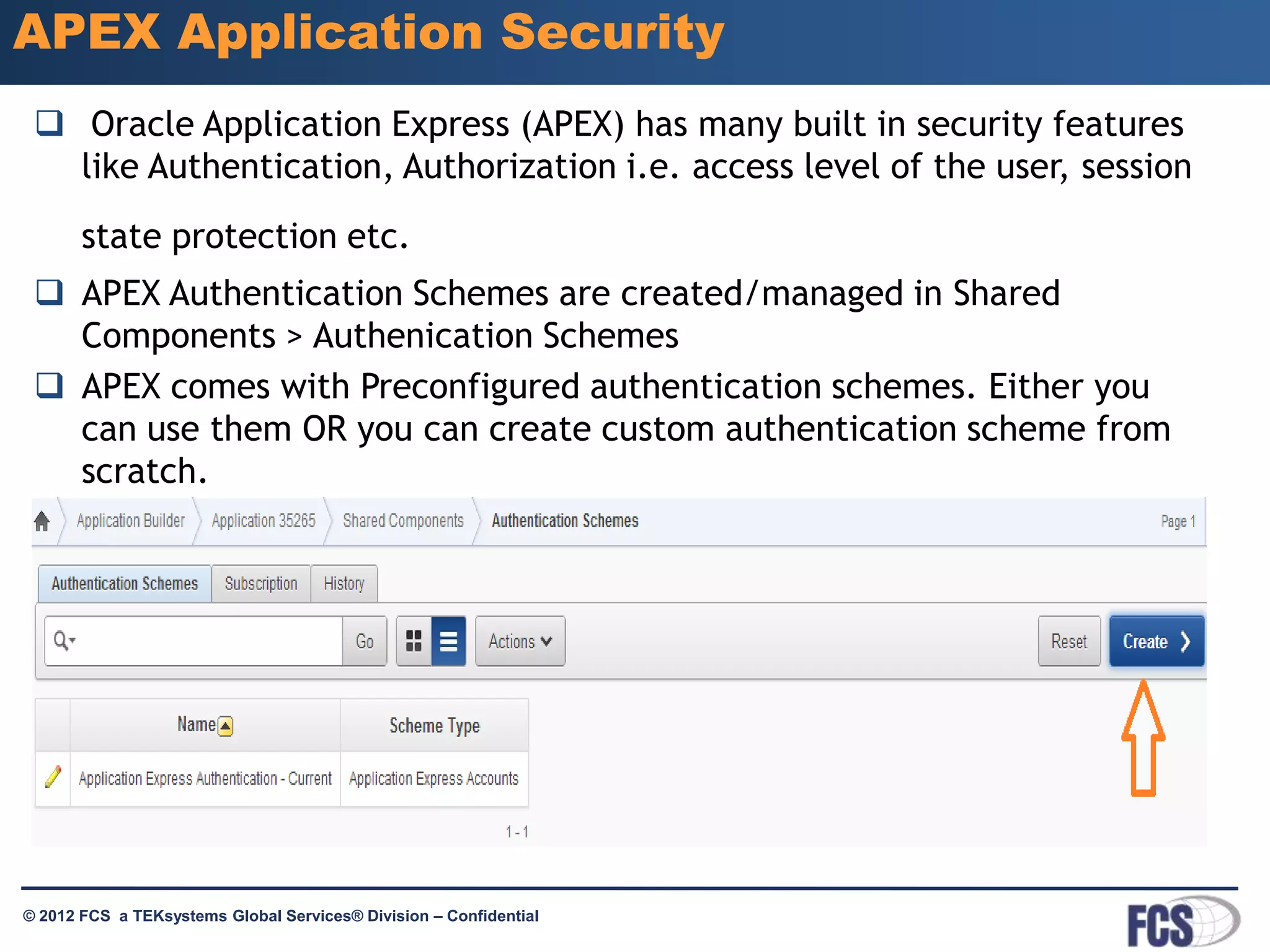The width and height of the screenshot is (1270, 952).
Task: Click the Page 1 label
Action: point(1178,521)
